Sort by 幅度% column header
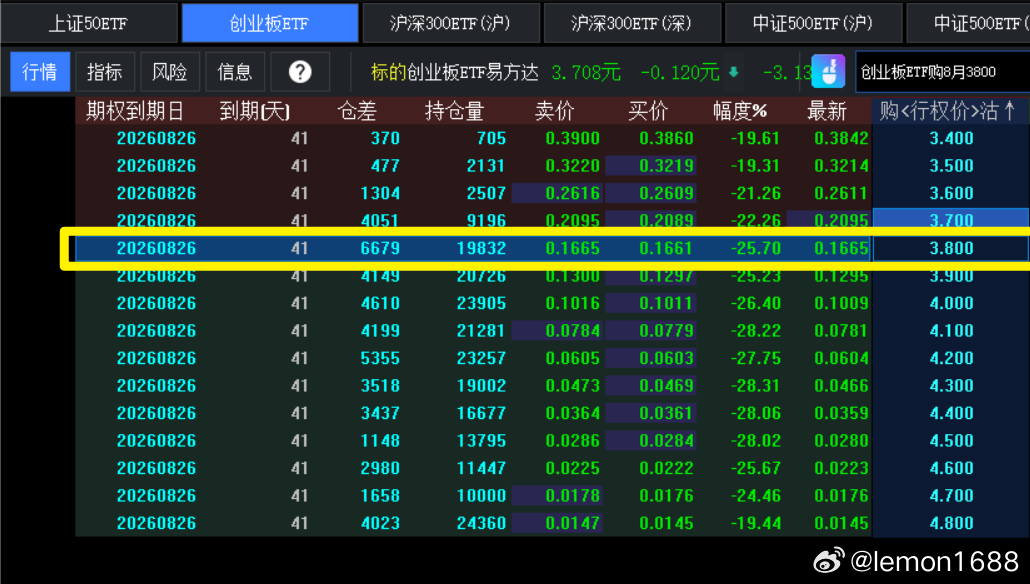This screenshot has height=584, width=1030. (740, 111)
